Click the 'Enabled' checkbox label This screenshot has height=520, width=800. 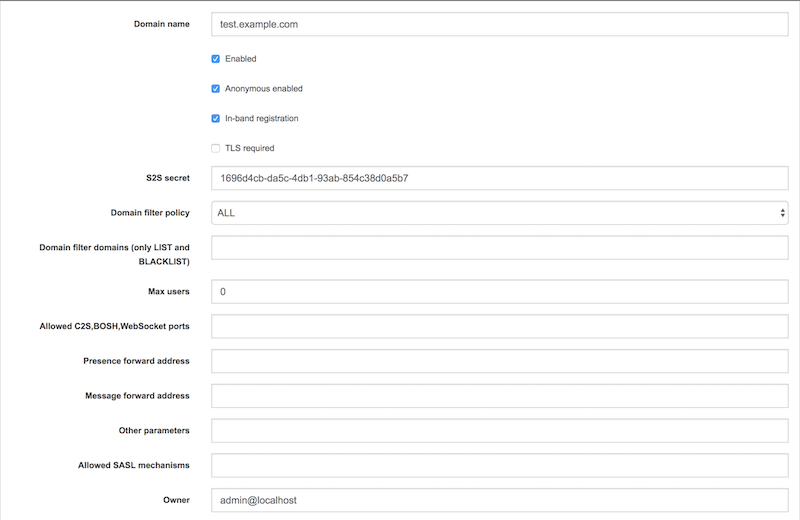pyautogui.click(x=241, y=59)
